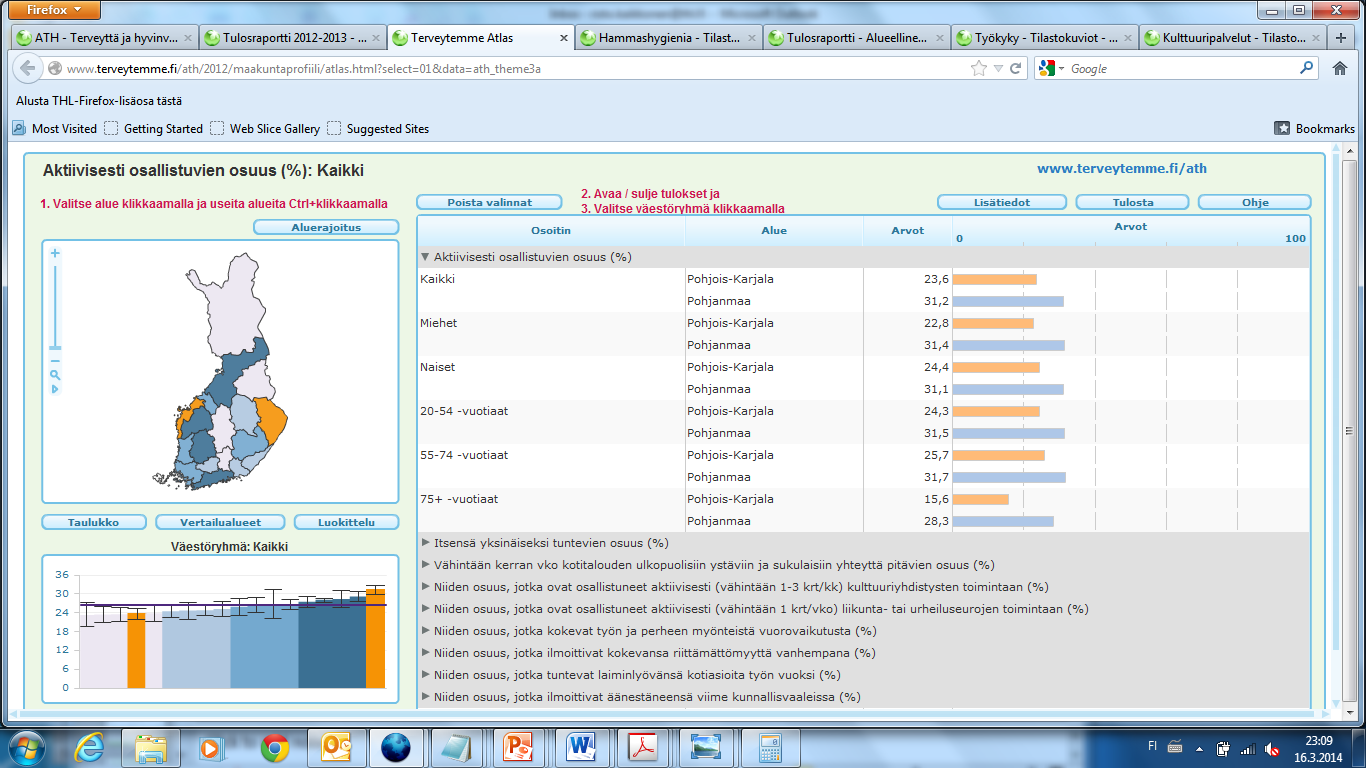Image resolution: width=1366 pixels, height=768 pixels.
Task: Click the bookmark star in address bar
Action: pyautogui.click(x=979, y=69)
